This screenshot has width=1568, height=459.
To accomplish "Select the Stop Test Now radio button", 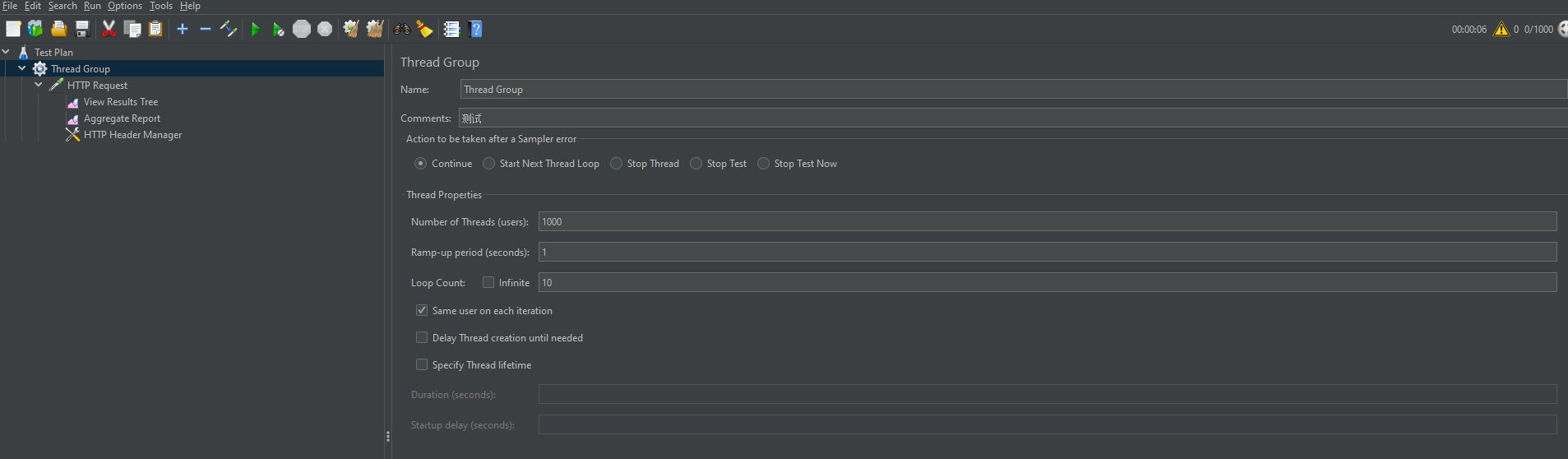I will click(x=763, y=164).
